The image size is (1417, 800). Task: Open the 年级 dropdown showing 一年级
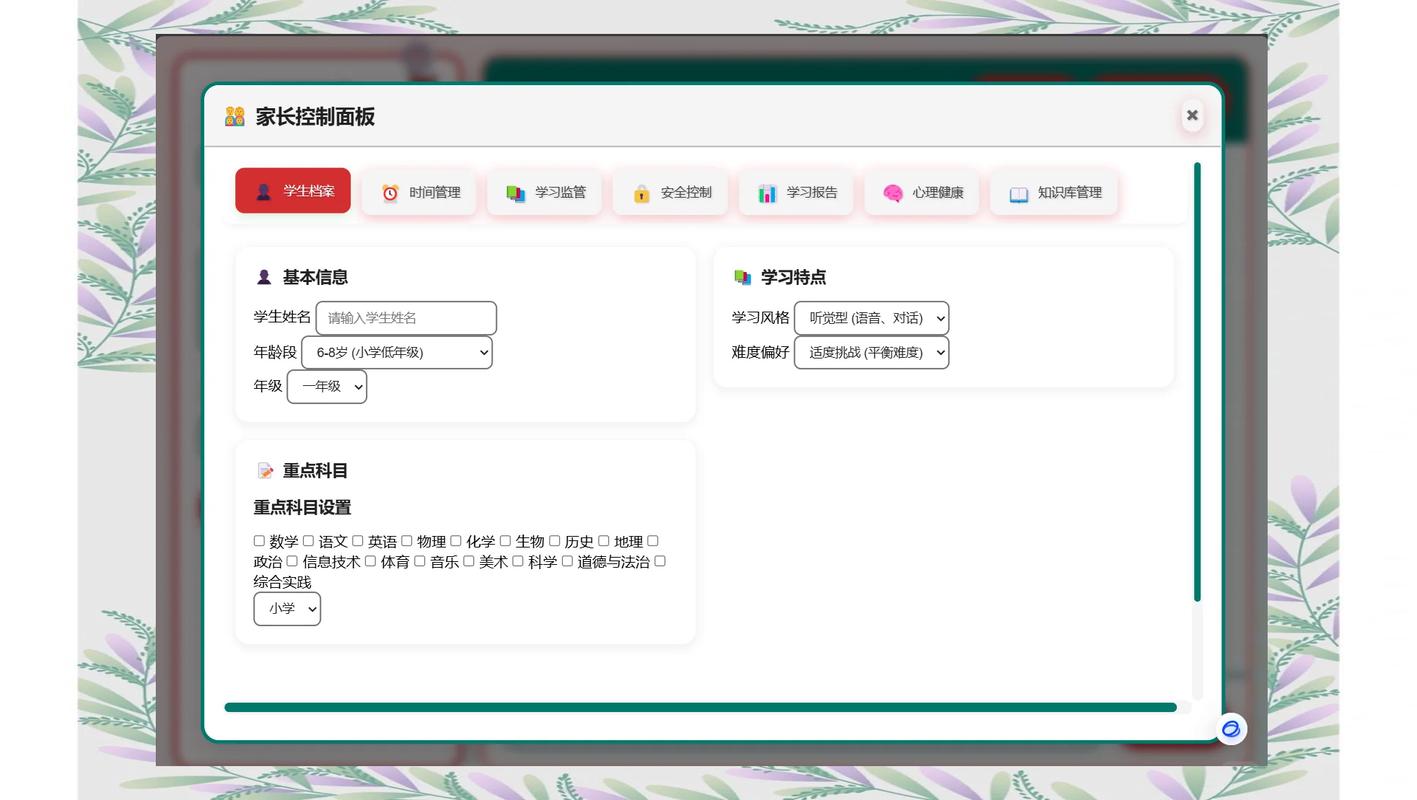[x=327, y=386]
